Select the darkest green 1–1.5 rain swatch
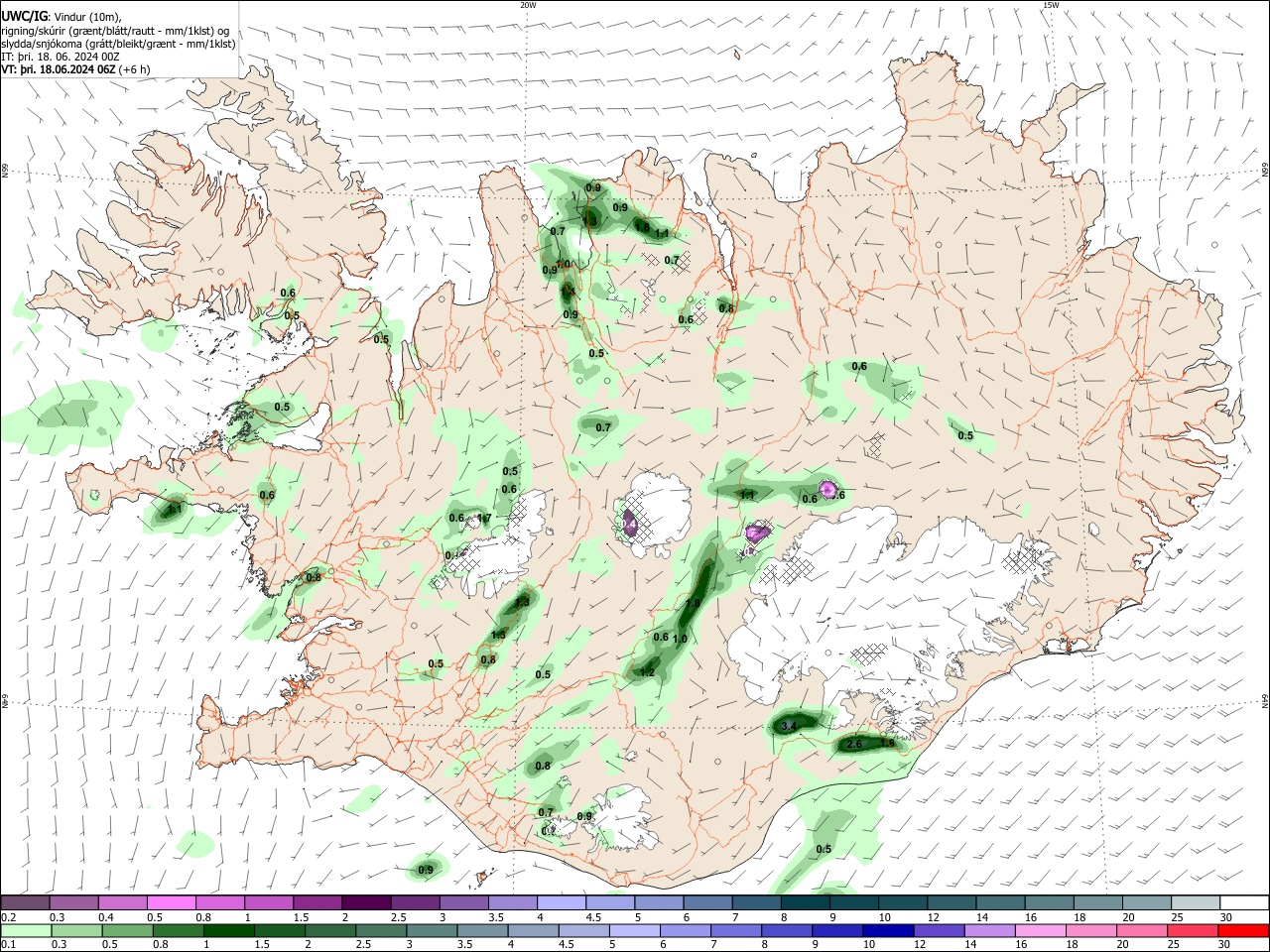1270x952 pixels. point(227,930)
